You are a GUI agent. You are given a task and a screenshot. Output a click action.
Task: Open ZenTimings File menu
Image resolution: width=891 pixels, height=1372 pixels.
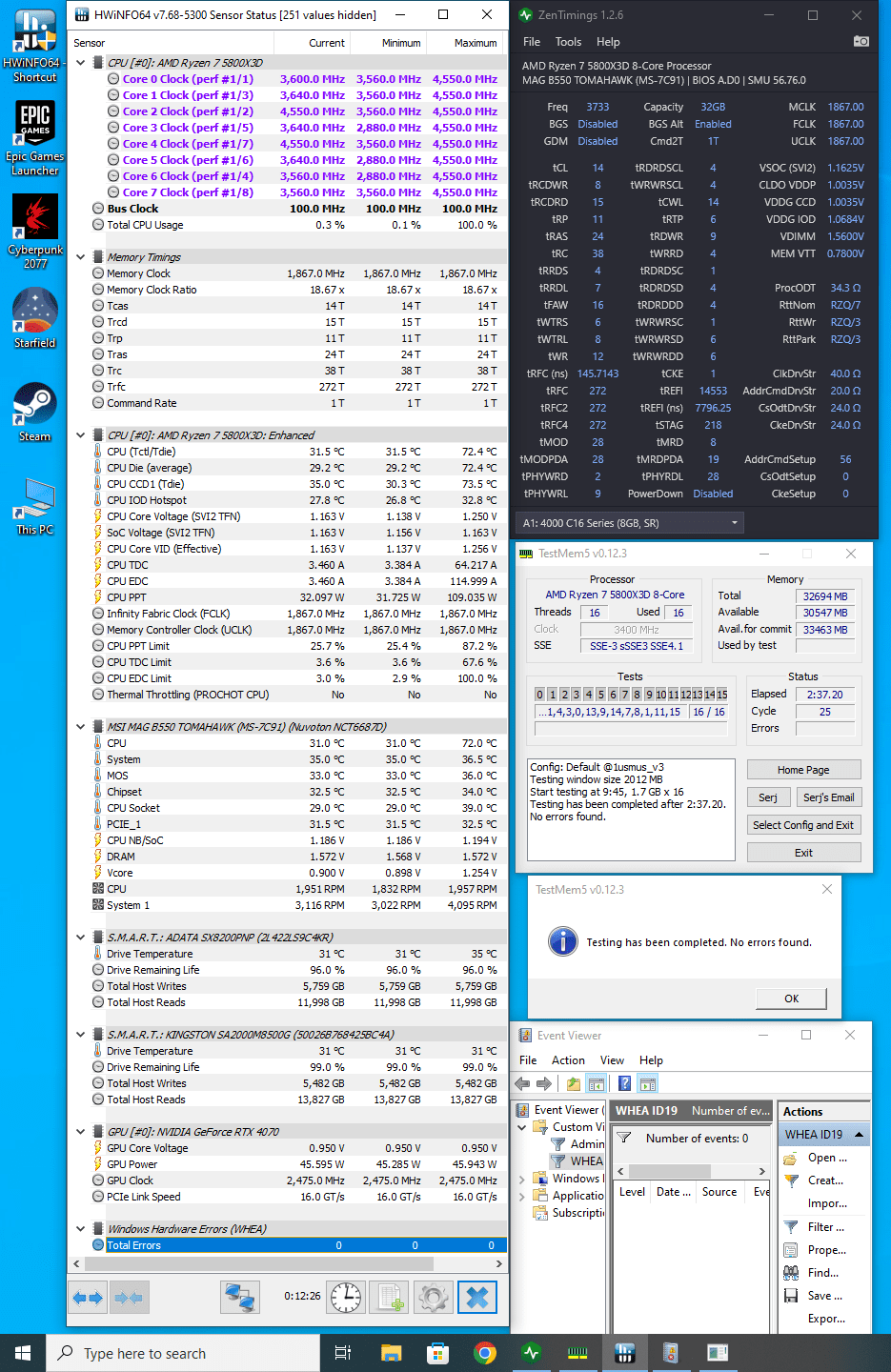(532, 42)
